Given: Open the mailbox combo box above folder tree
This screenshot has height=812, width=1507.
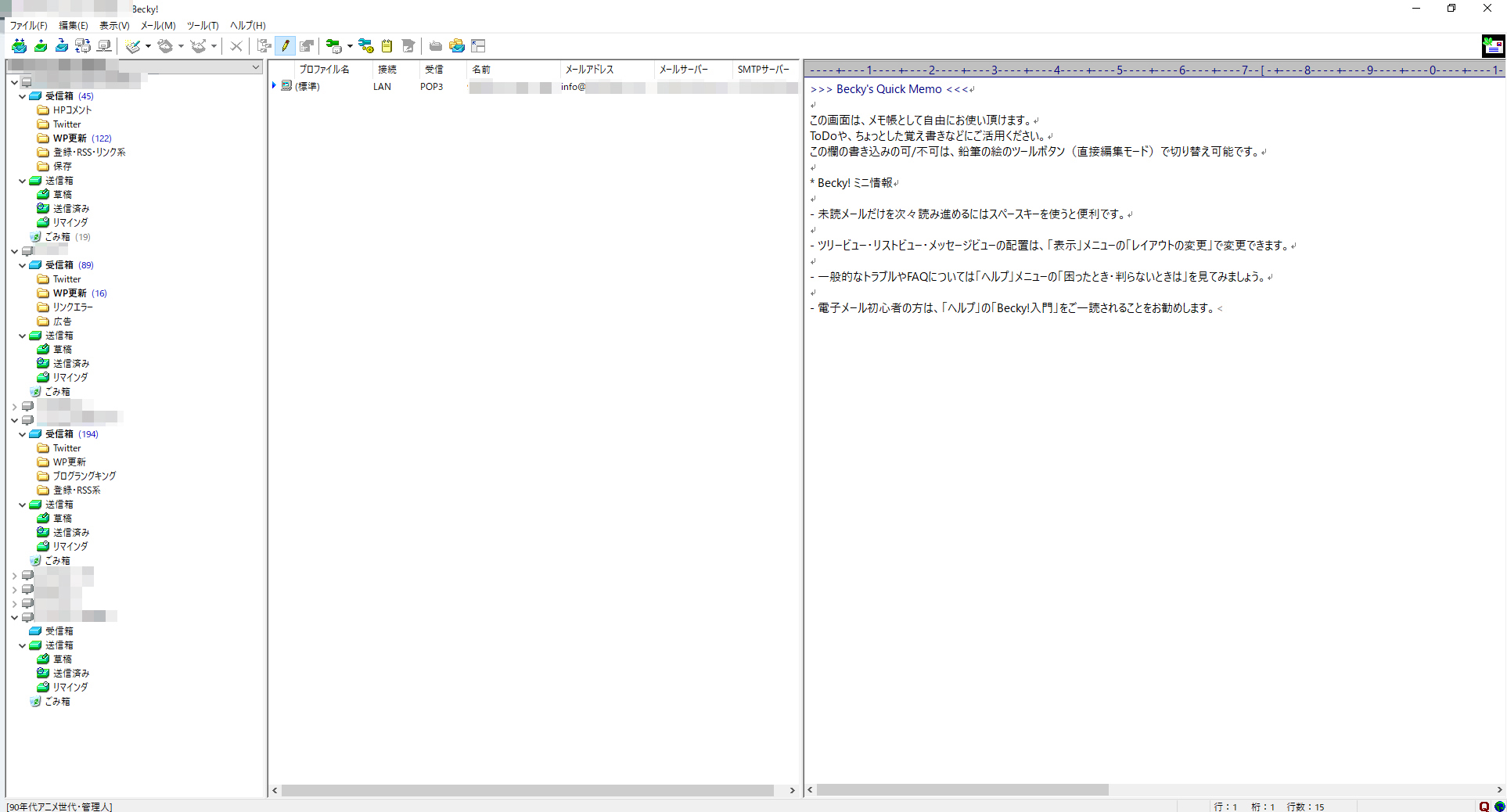Looking at the screenshot, I should (134, 66).
